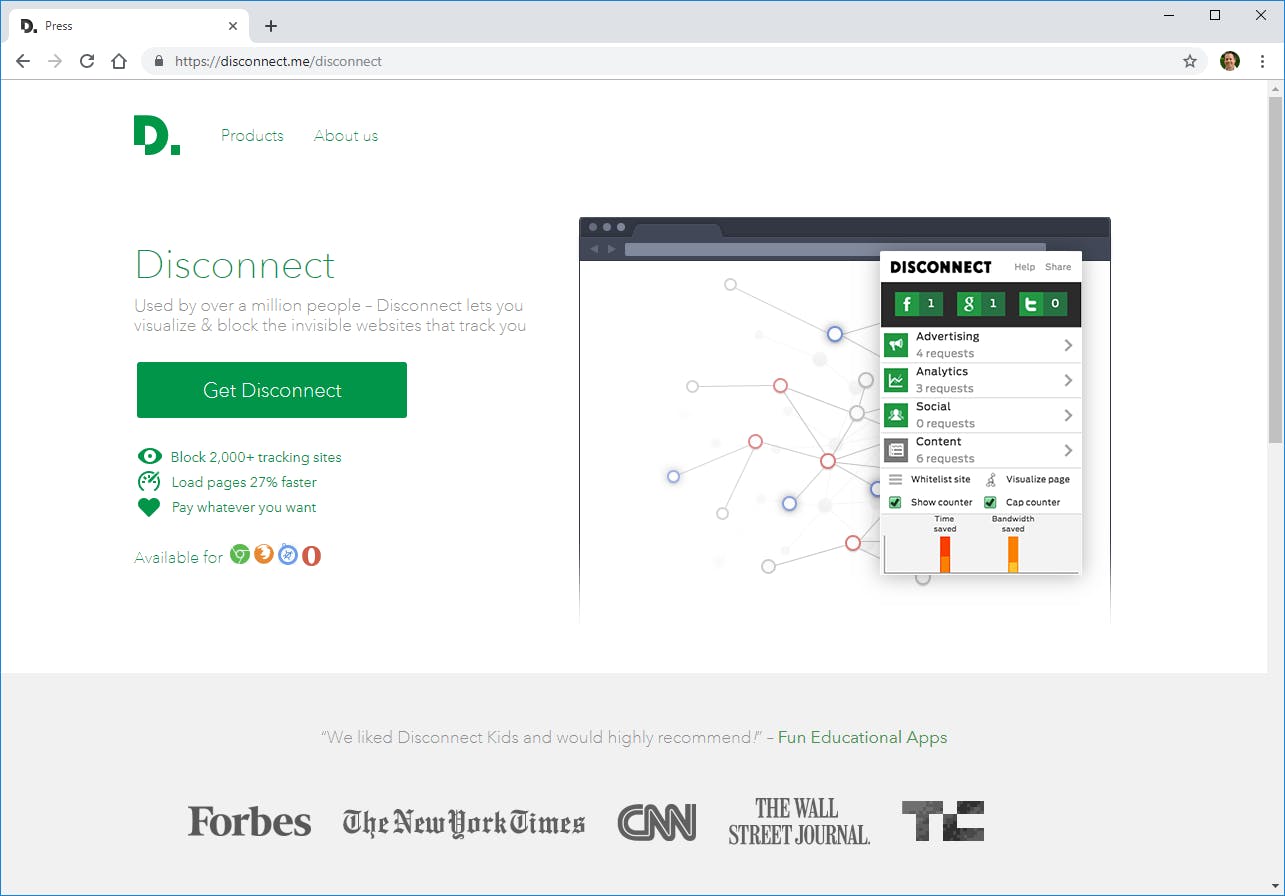Reload the disconnect.me page
The image size is (1285, 896).
87,61
